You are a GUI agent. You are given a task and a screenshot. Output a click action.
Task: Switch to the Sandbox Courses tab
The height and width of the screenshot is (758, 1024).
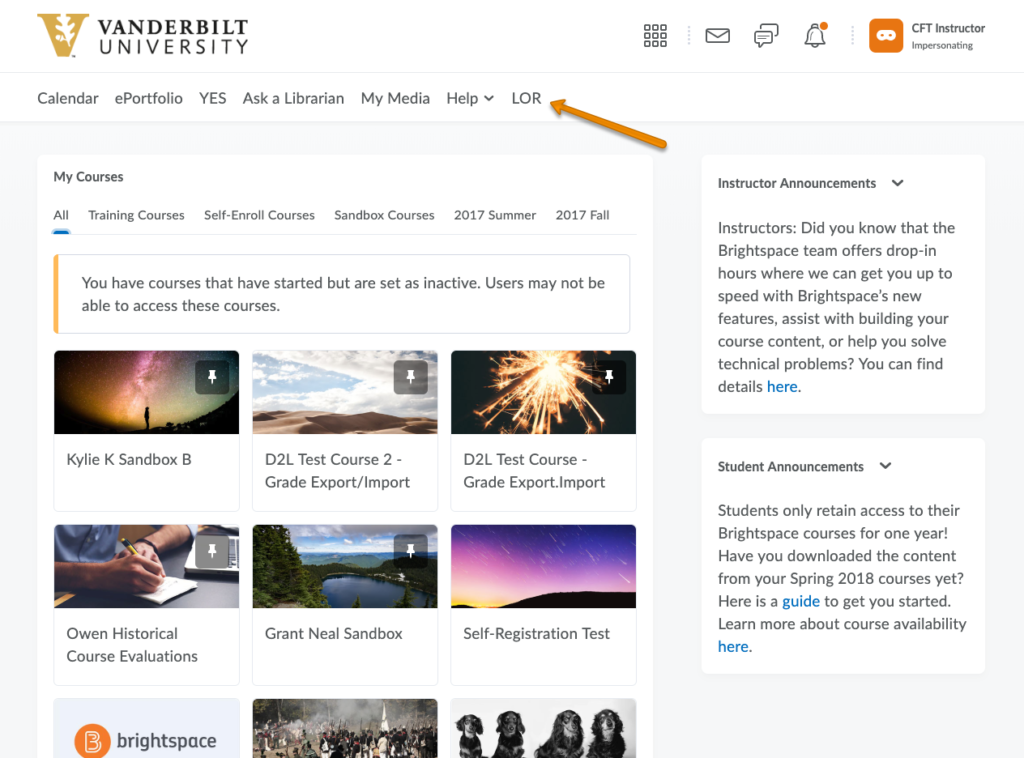point(384,215)
